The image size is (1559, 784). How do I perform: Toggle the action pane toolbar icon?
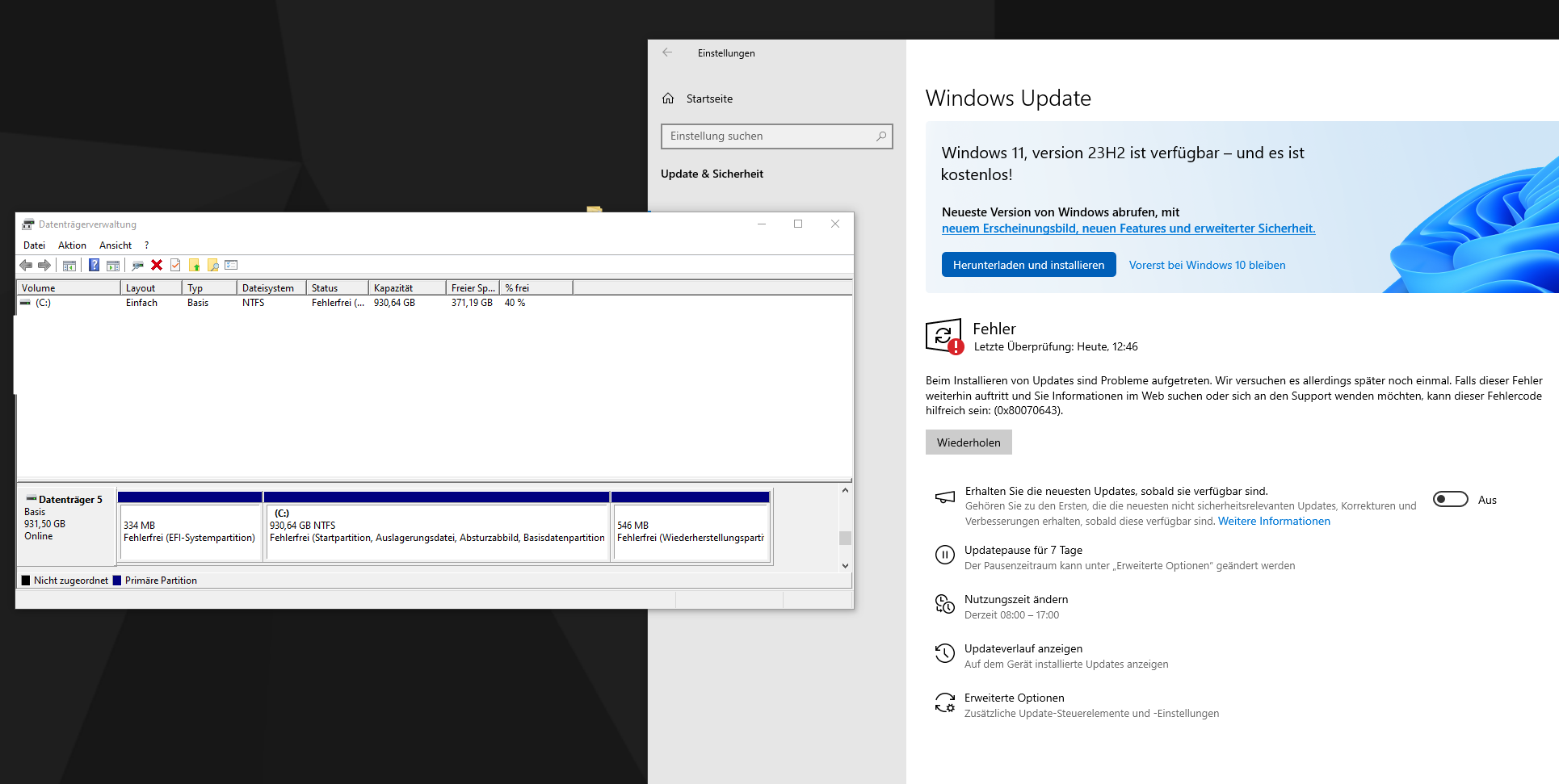point(113,266)
